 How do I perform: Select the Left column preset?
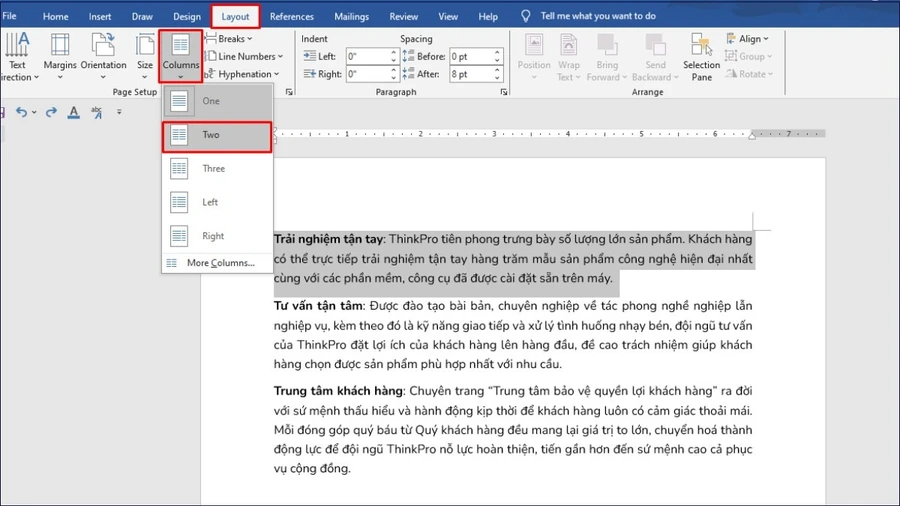(218, 203)
